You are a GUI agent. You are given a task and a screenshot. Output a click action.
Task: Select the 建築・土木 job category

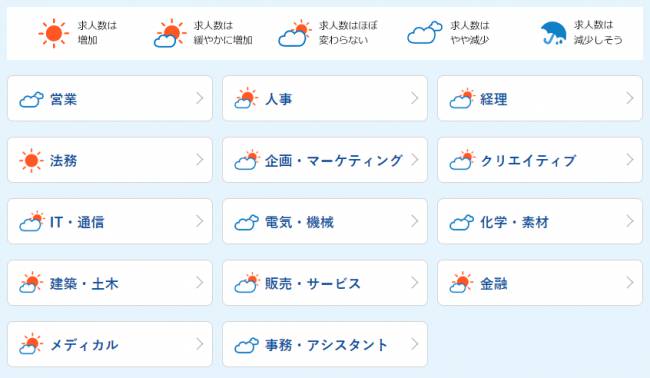coord(110,283)
